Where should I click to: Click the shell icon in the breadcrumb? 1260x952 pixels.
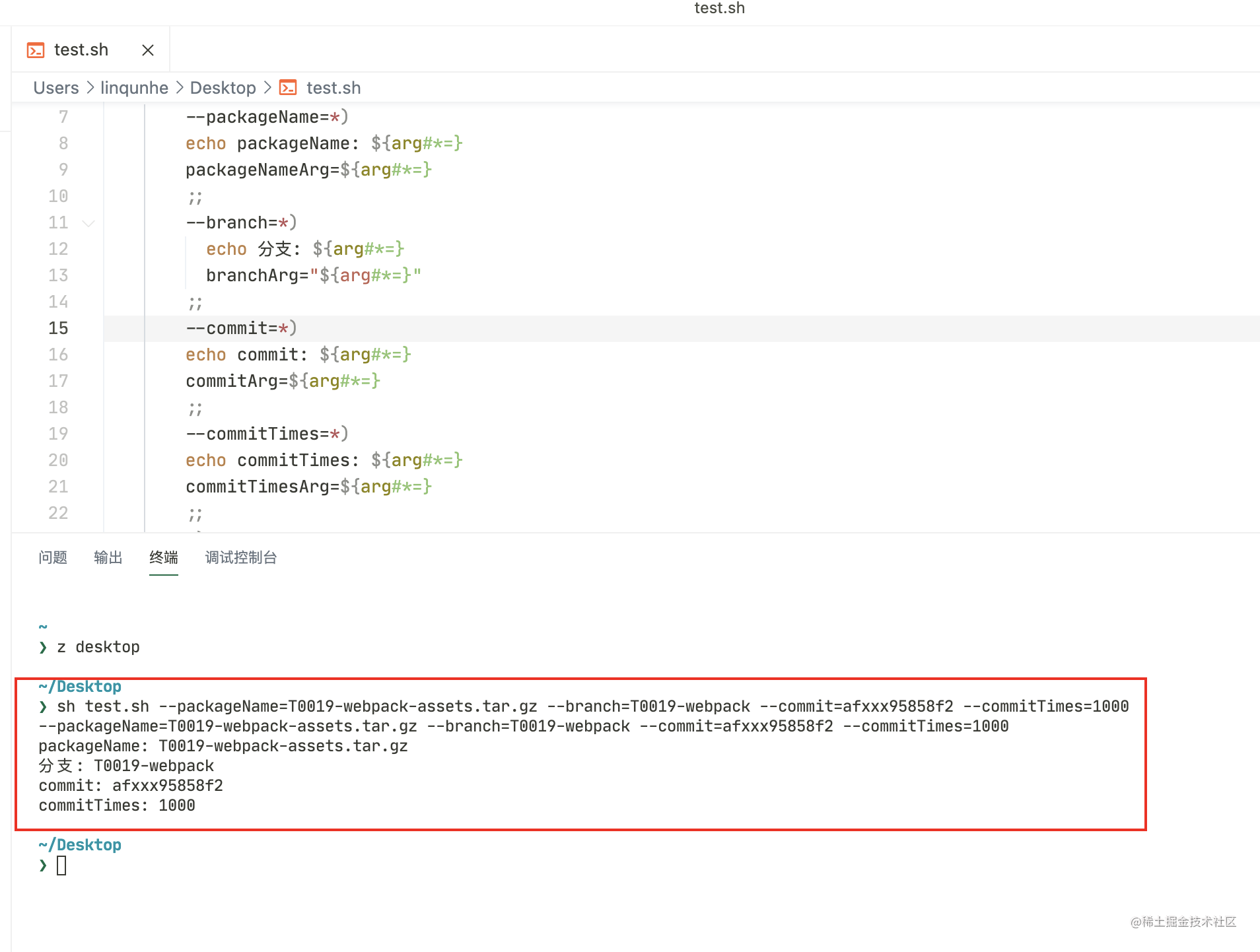288,88
